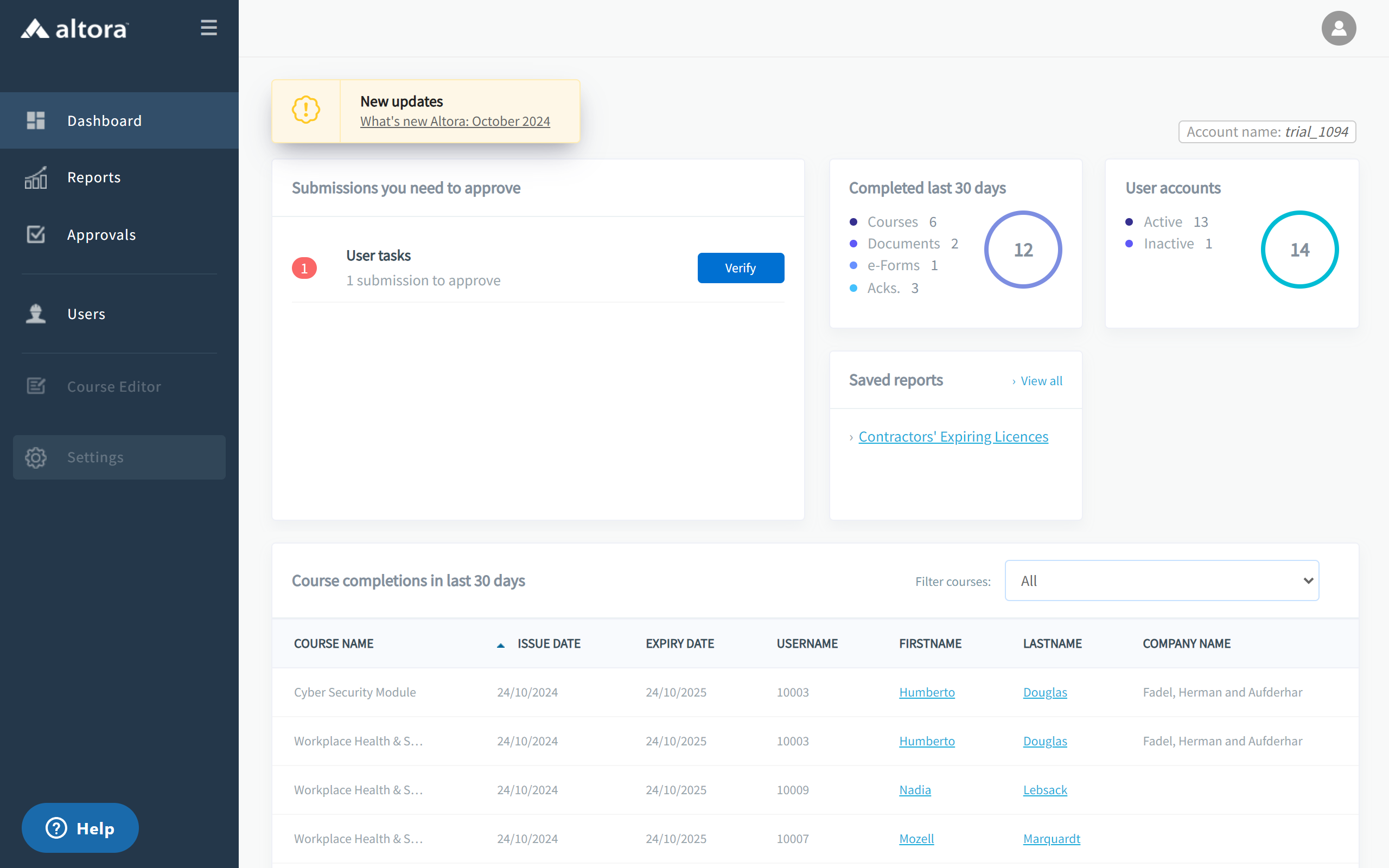
Task: Click the Dashboard grid icon
Action: [36, 120]
